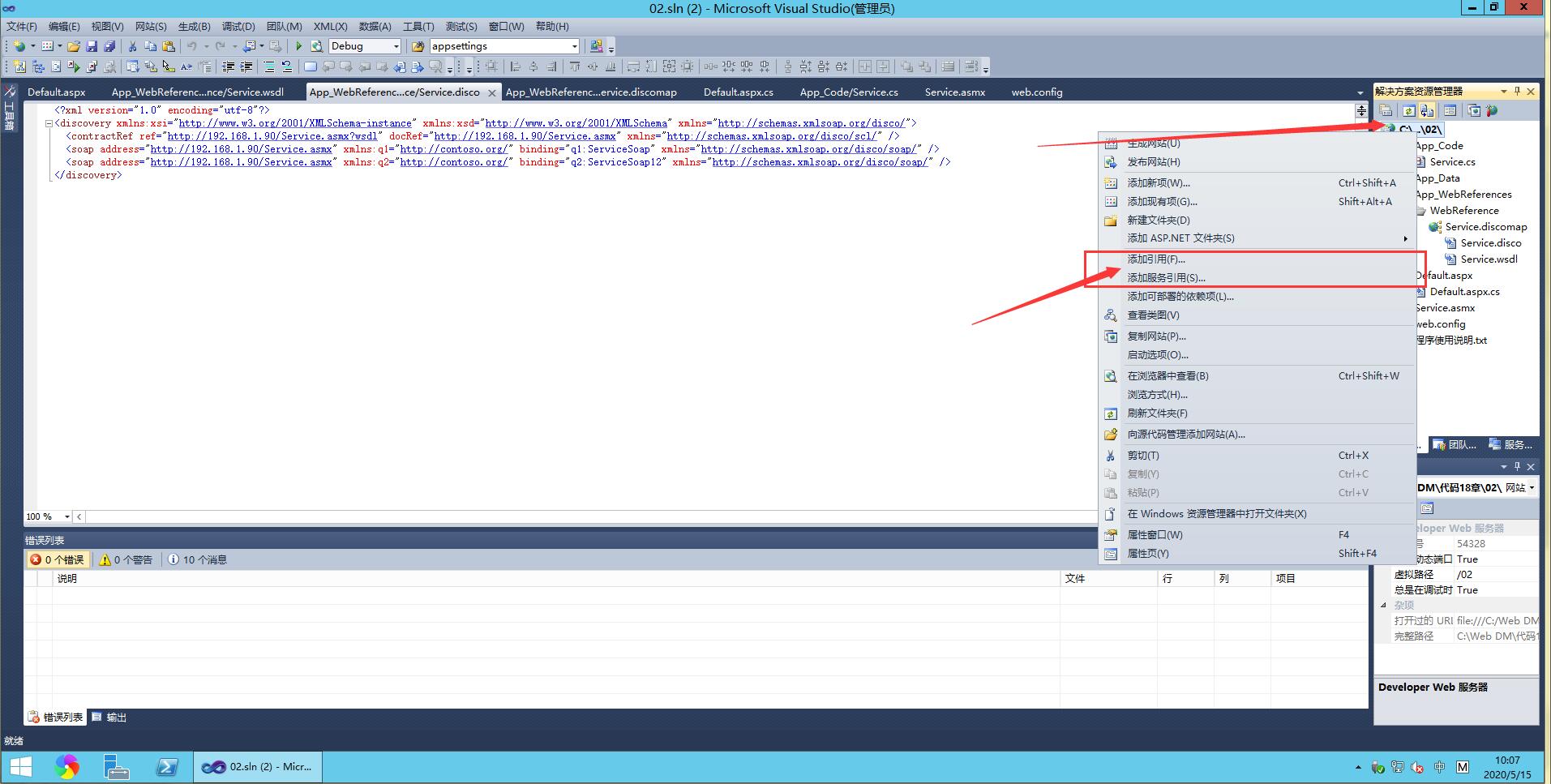The width and height of the screenshot is (1551, 784).
Task: Click the Save All toolbar icon
Action: tap(109, 46)
